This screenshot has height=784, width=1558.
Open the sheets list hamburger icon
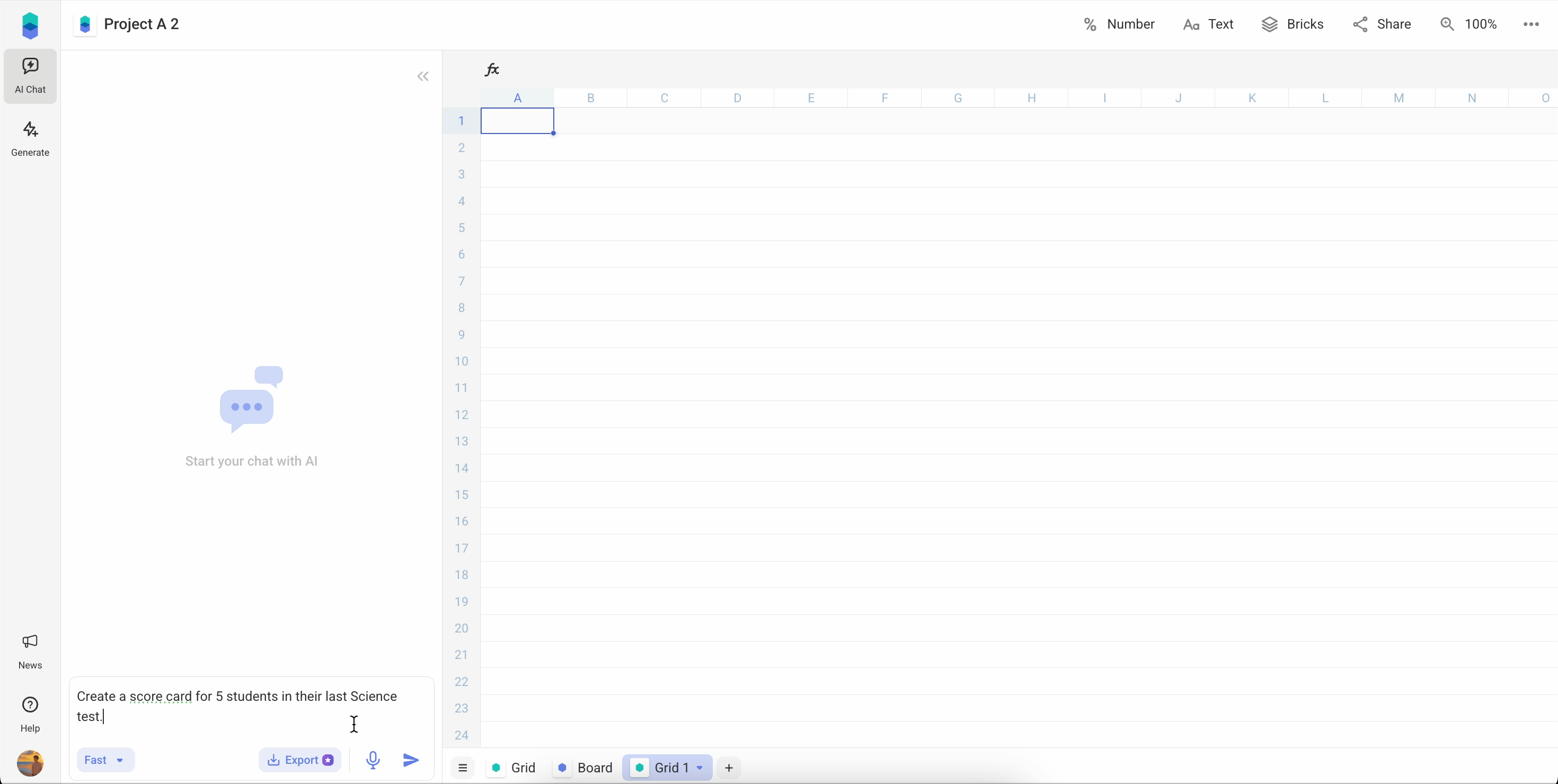(x=463, y=768)
